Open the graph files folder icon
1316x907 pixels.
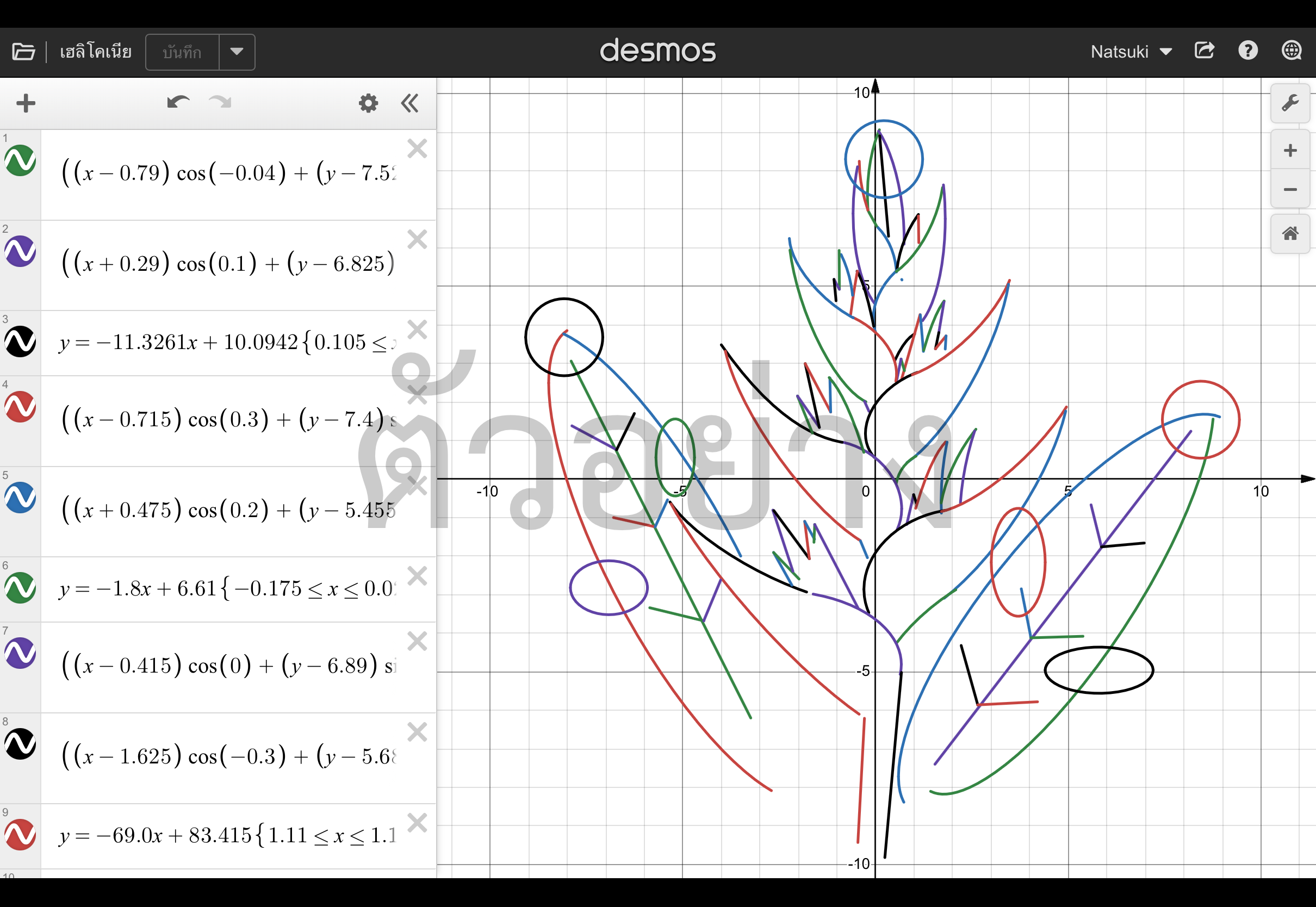pyautogui.click(x=23, y=52)
